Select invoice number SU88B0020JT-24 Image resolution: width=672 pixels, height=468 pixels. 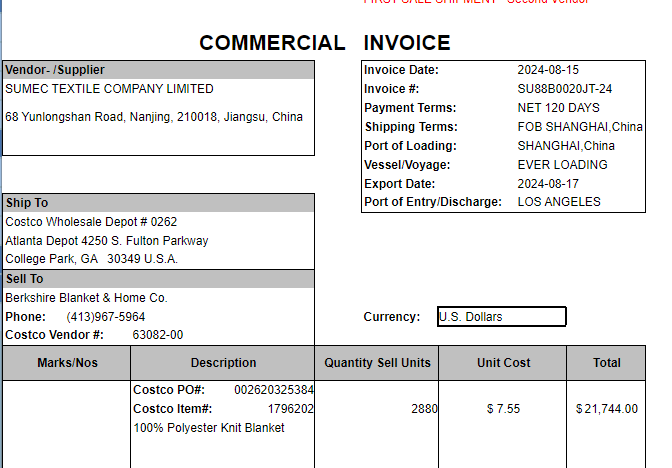(565, 89)
